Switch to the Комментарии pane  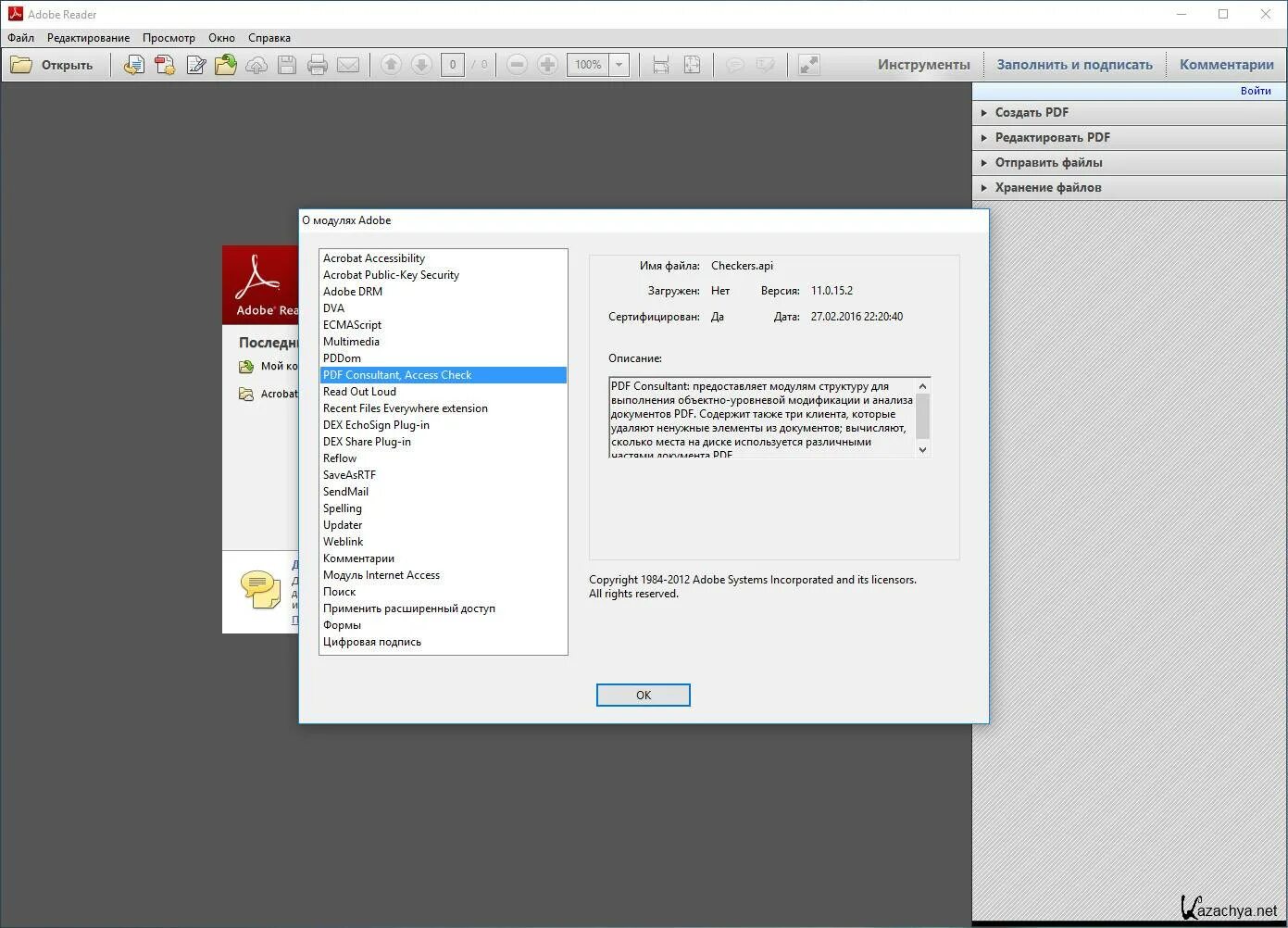(x=1227, y=65)
